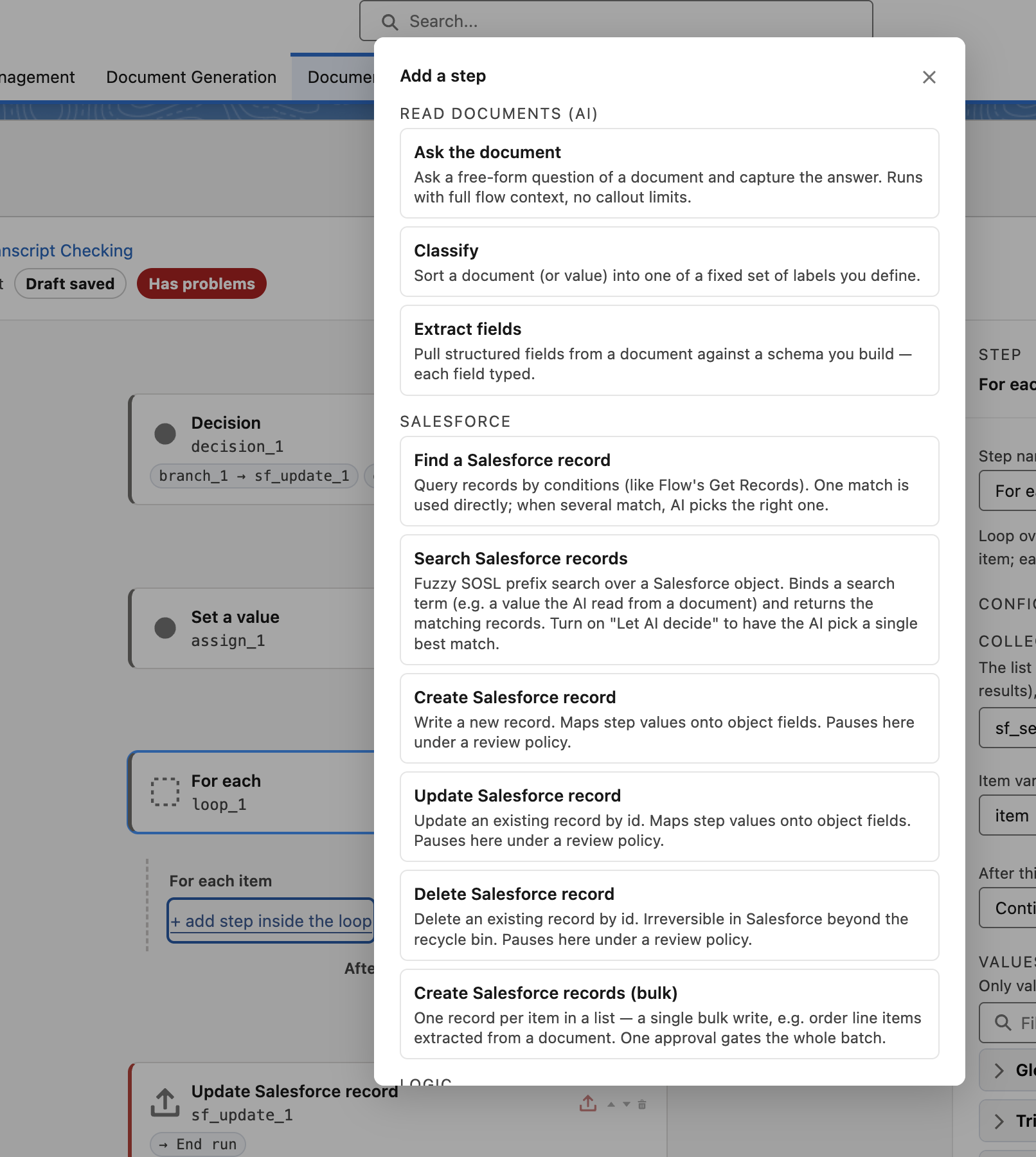Click the red upload icon on the sf_update_1 row
Screen dimensions: 1036x1157
tap(588, 1104)
